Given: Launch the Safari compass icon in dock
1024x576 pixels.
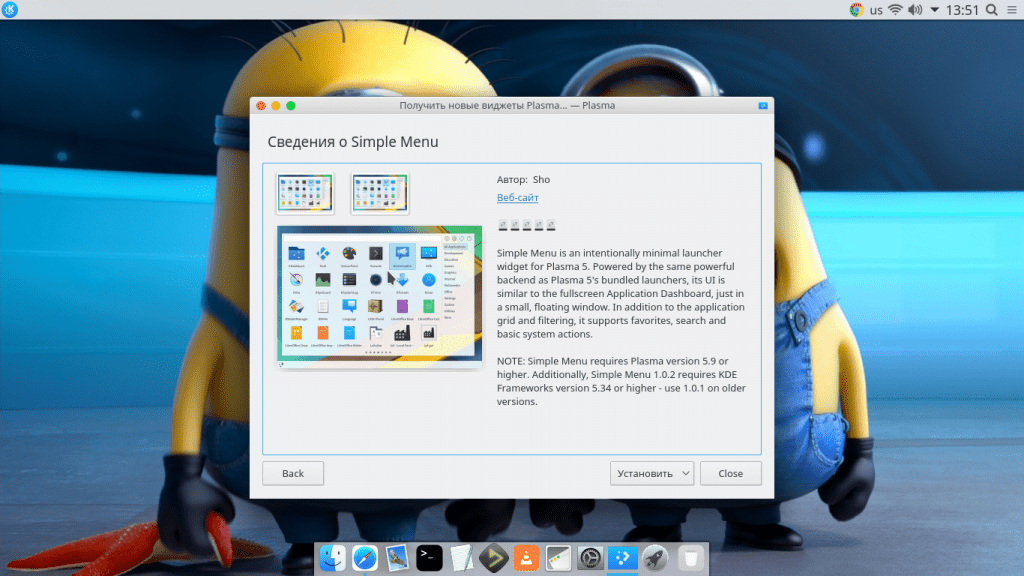Looking at the screenshot, I should 364,558.
